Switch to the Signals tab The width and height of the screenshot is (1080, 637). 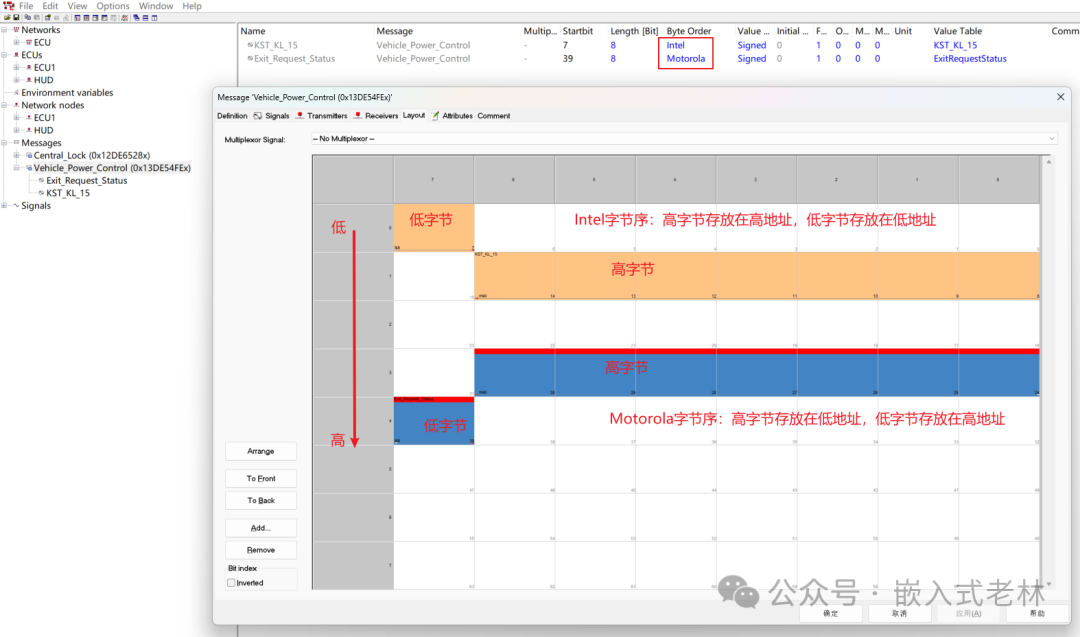pos(271,116)
